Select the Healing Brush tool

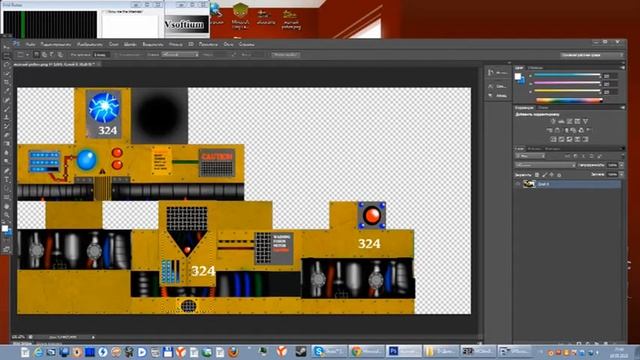[7, 100]
